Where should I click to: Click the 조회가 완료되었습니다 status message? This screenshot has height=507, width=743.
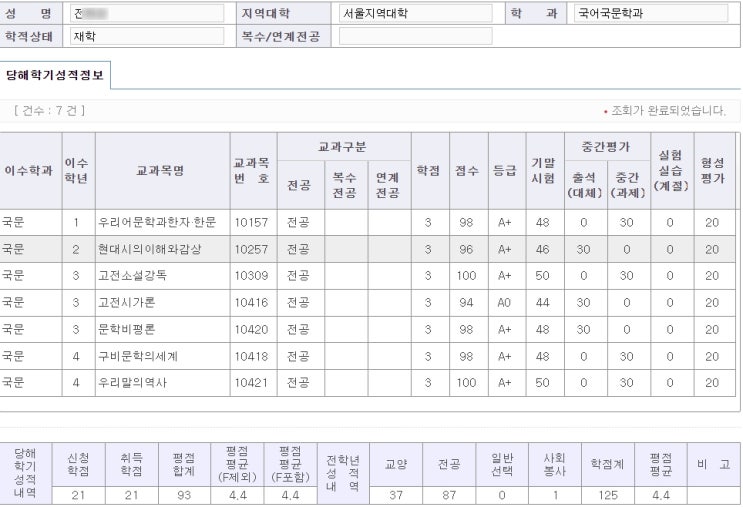668,110
